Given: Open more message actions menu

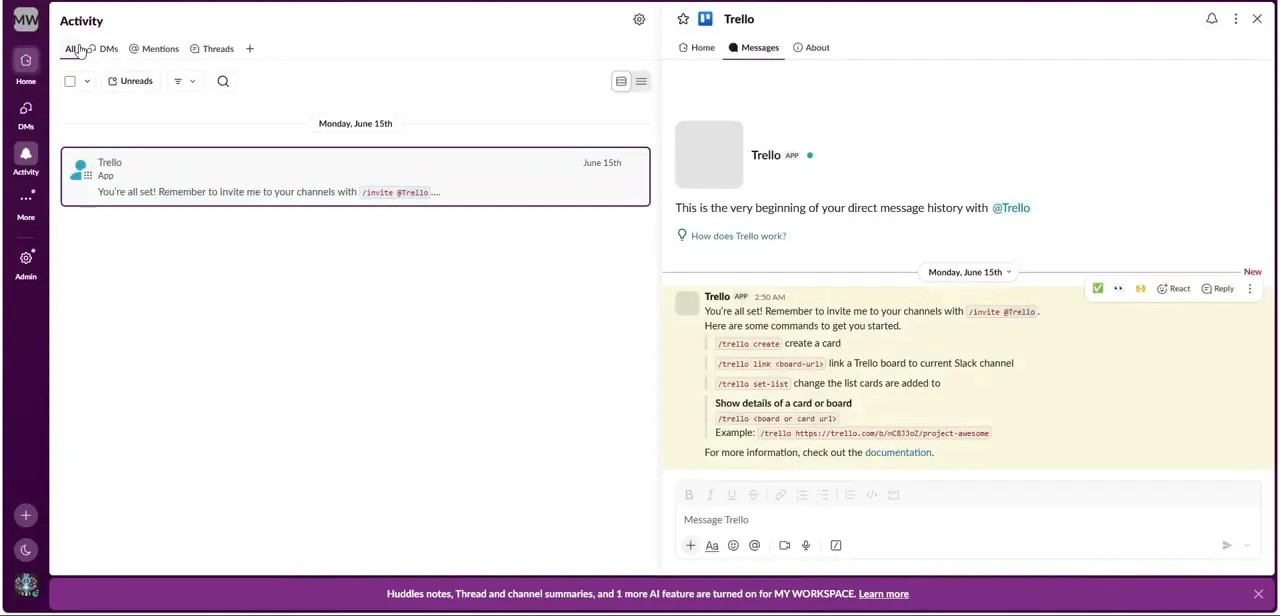Looking at the screenshot, I should pos(1250,289).
